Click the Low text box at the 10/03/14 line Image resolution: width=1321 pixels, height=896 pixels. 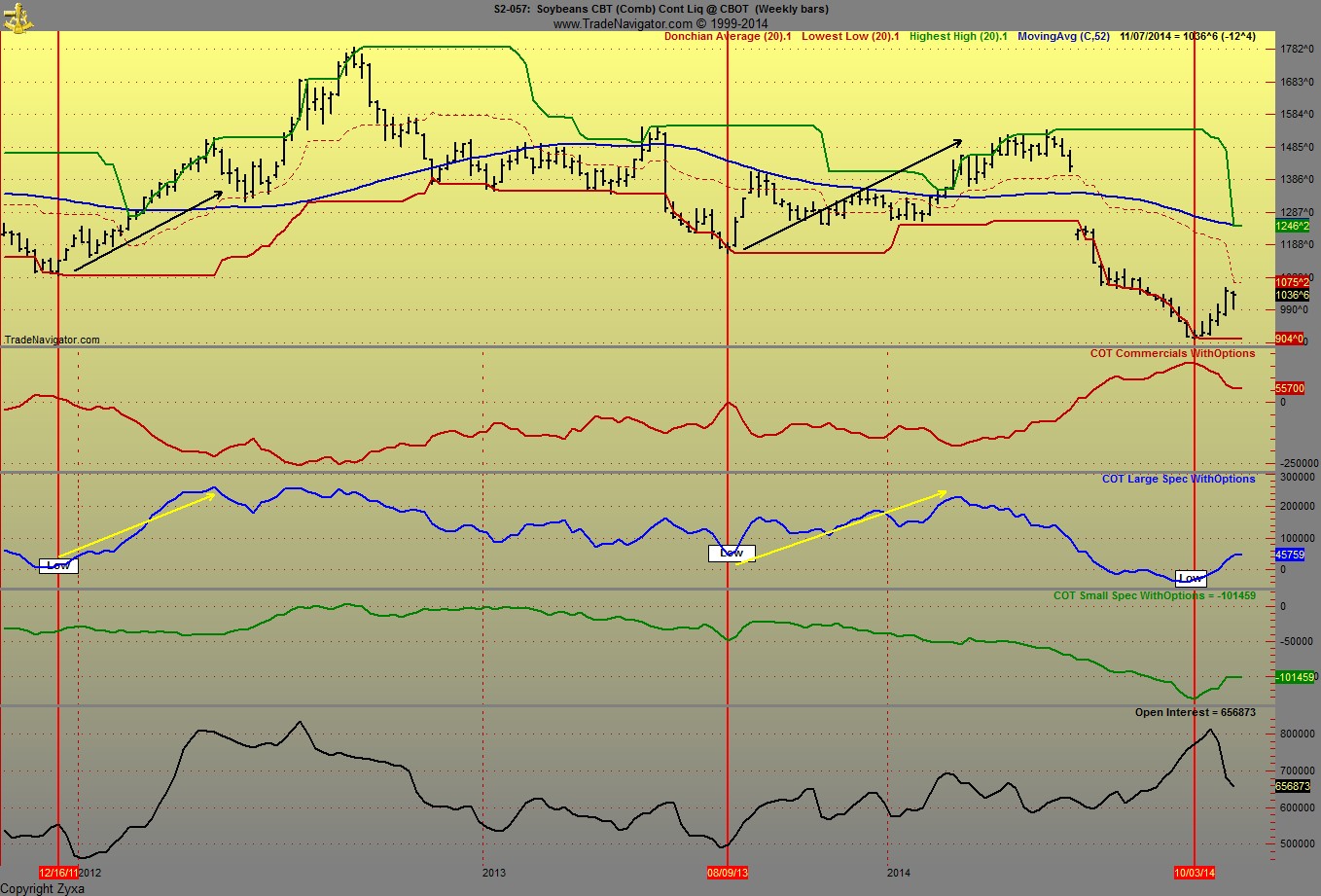[1191, 578]
